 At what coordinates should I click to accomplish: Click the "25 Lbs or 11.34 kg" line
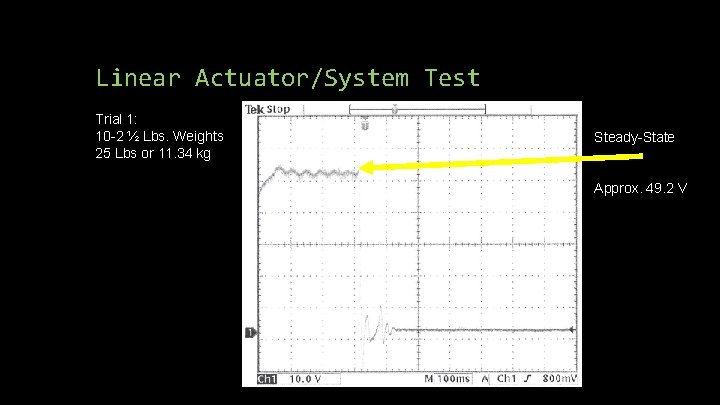click(153, 153)
